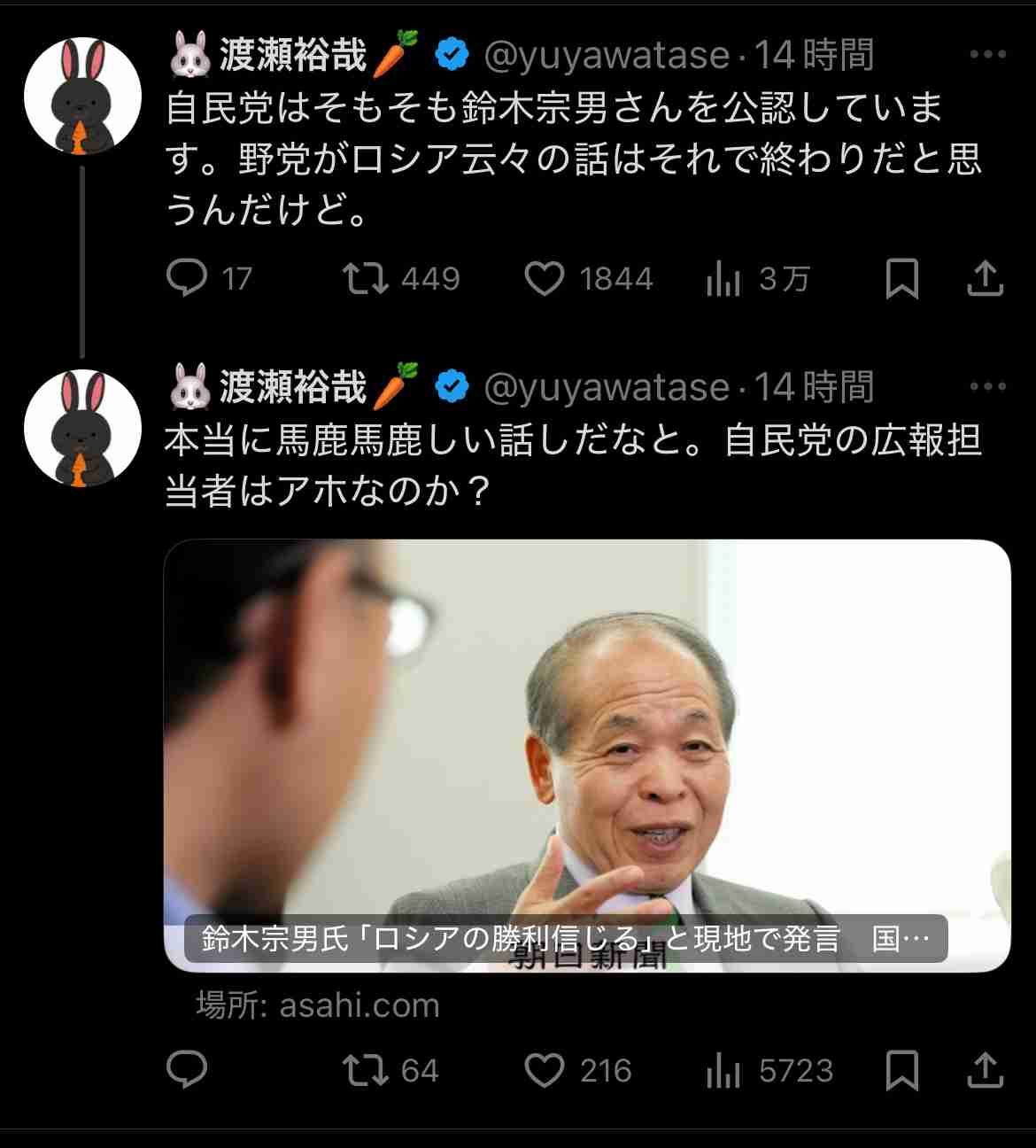Open @yuyawatase handle on second tweet
1036x1148 pixels.
pyautogui.click(x=607, y=387)
